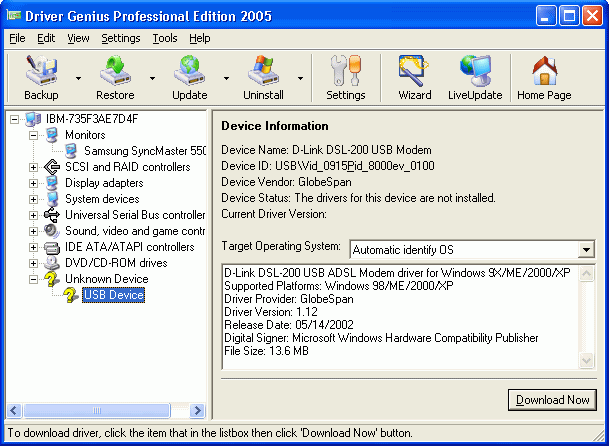This screenshot has height=446, width=609.
Task: Collapse the Monitors node
Action: 33,135
